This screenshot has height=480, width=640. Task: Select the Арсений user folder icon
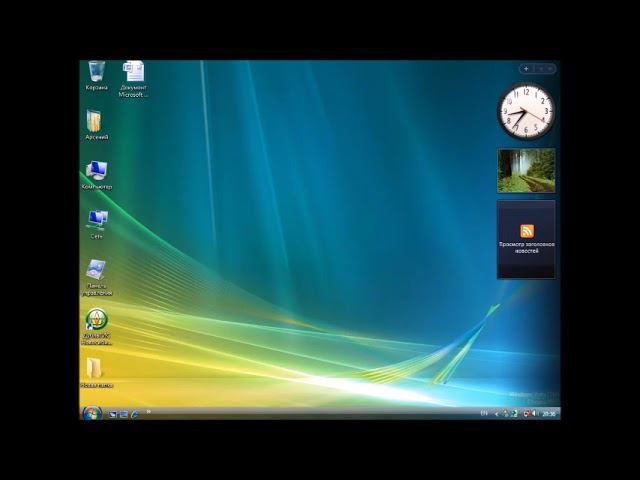click(96, 125)
